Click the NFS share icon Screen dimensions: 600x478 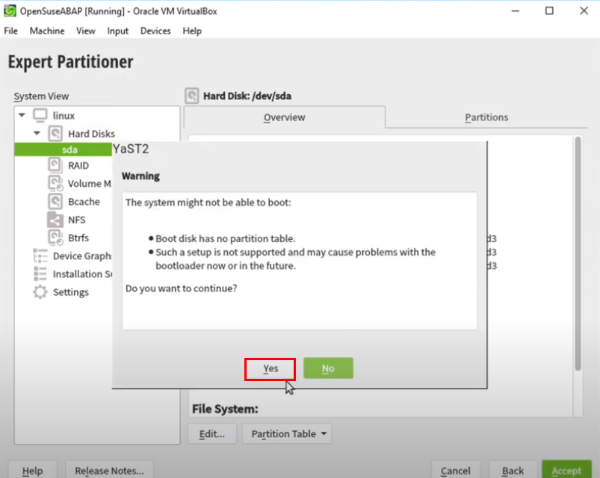click(55, 220)
